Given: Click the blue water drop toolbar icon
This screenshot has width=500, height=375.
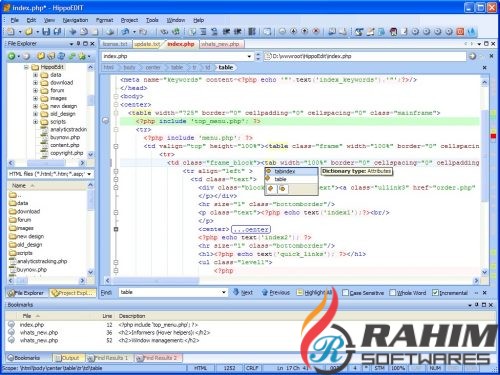Looking at the screenshot, I should [x=471, y=32].
